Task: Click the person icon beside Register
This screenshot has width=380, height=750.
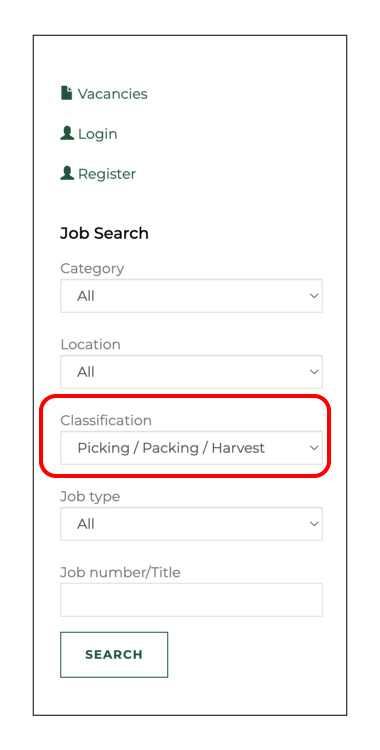Action: click(67, 173)
